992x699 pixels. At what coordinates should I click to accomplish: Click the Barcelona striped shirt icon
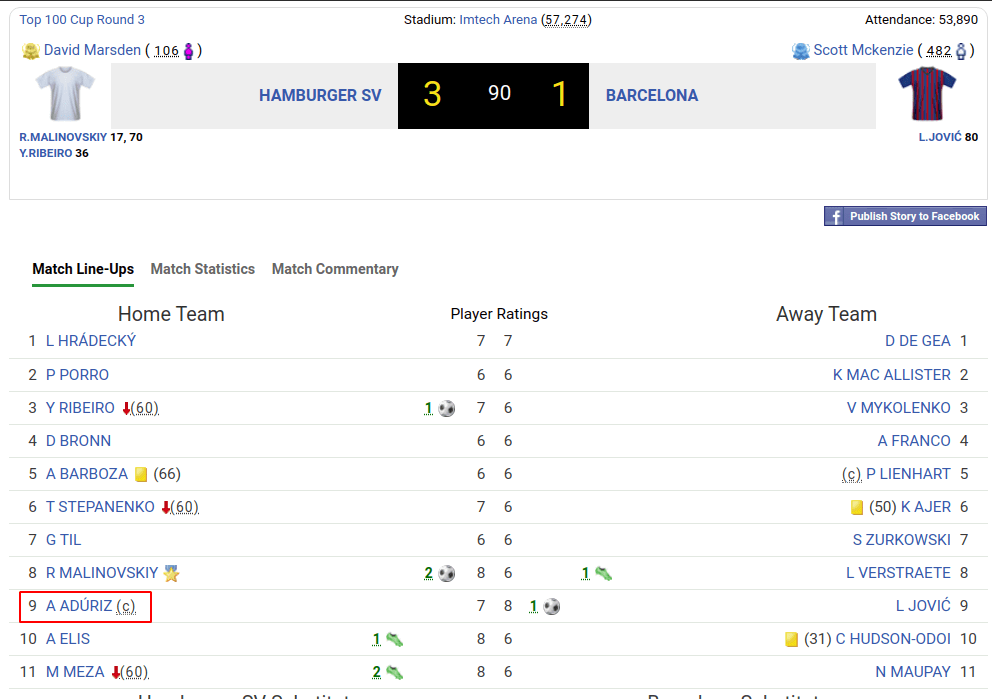[927, 94]
